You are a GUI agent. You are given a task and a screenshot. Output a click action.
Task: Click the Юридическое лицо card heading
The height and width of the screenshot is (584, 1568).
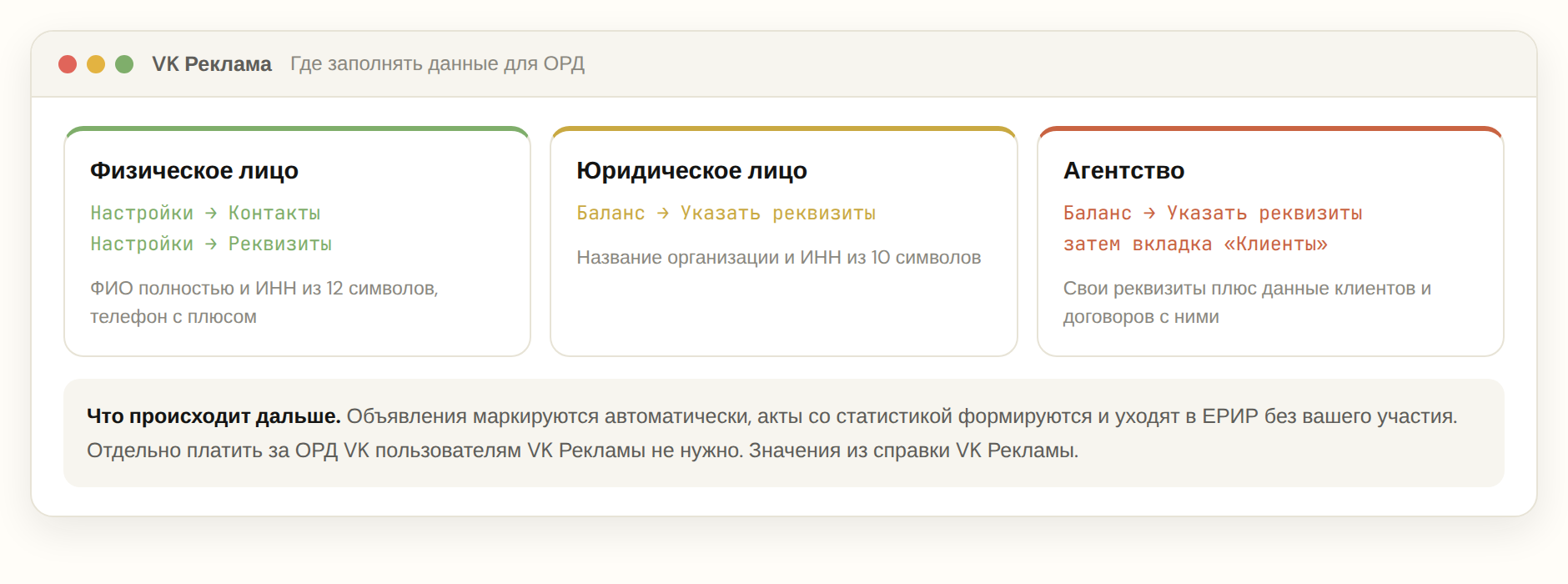pyautogui.click(x=691, y=170)
